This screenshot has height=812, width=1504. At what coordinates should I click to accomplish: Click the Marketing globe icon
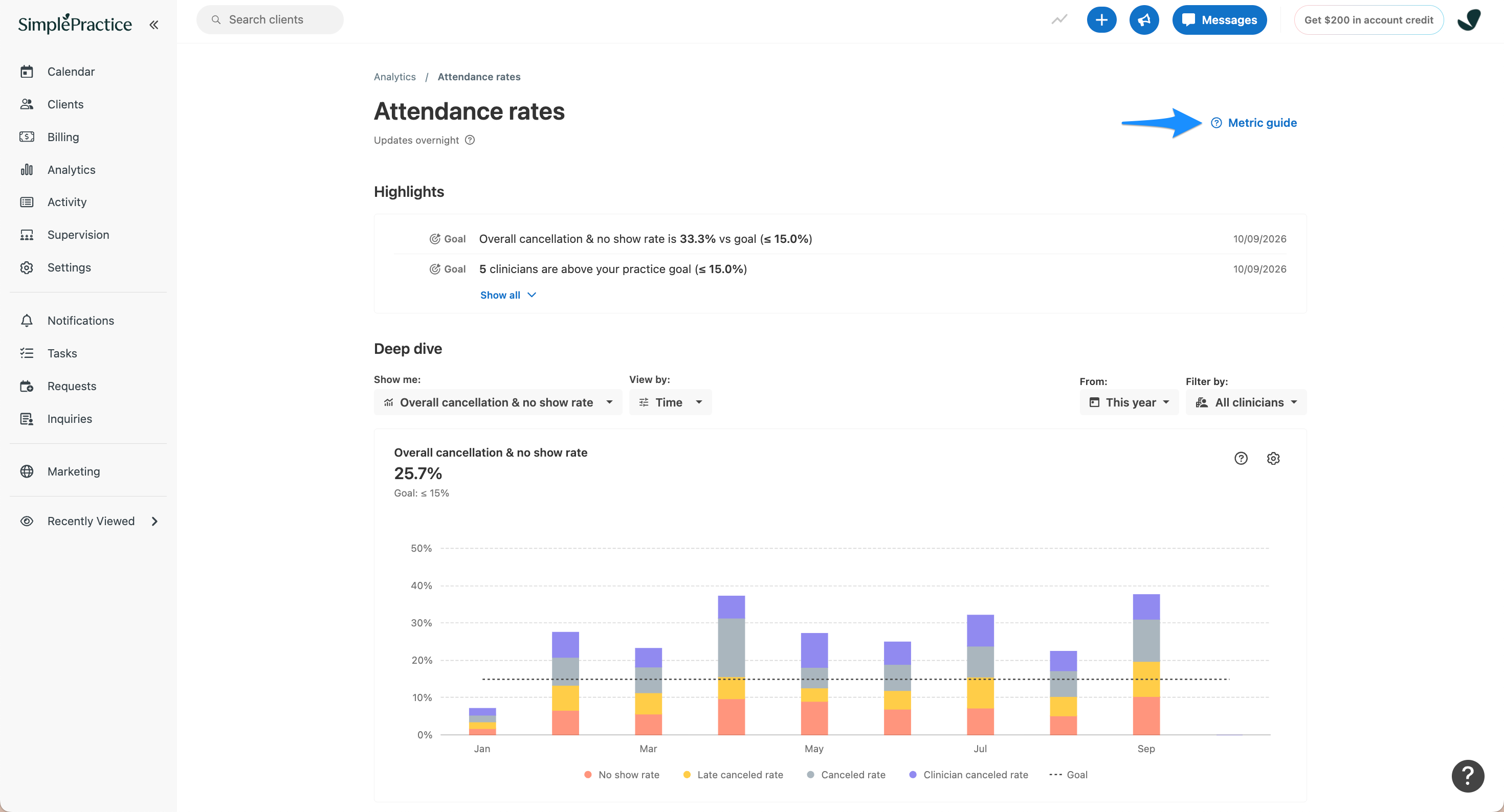click(27, 471)
